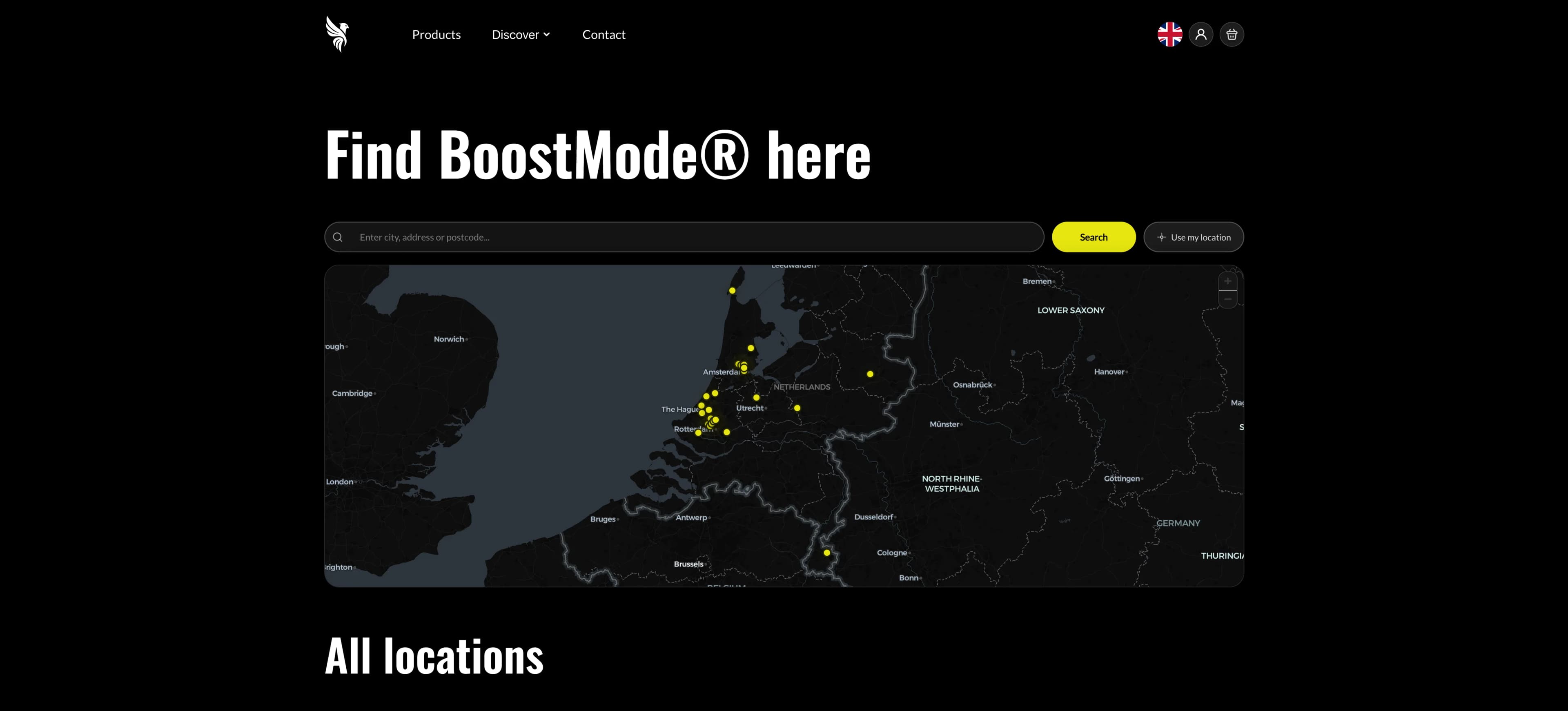Click the Hanover label on the map
1568x711 pixels.
(x=1109, y=372)
